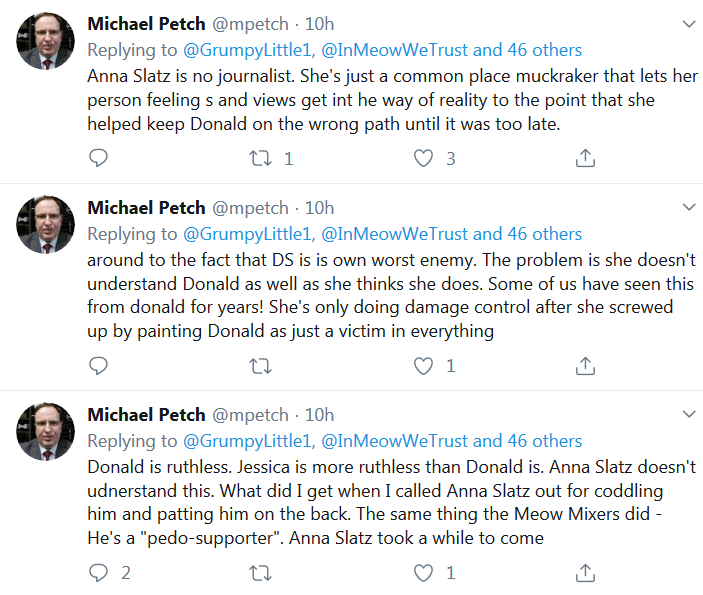This screenshot has width=703, height=595.
Task: Retweet the second tweet about DS worst enemy
Action: (x=260, y=366)
